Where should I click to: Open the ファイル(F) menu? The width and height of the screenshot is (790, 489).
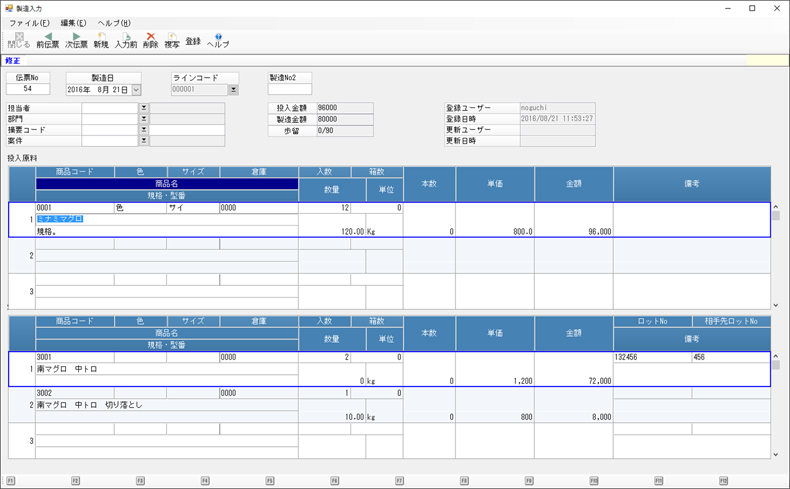29,23
